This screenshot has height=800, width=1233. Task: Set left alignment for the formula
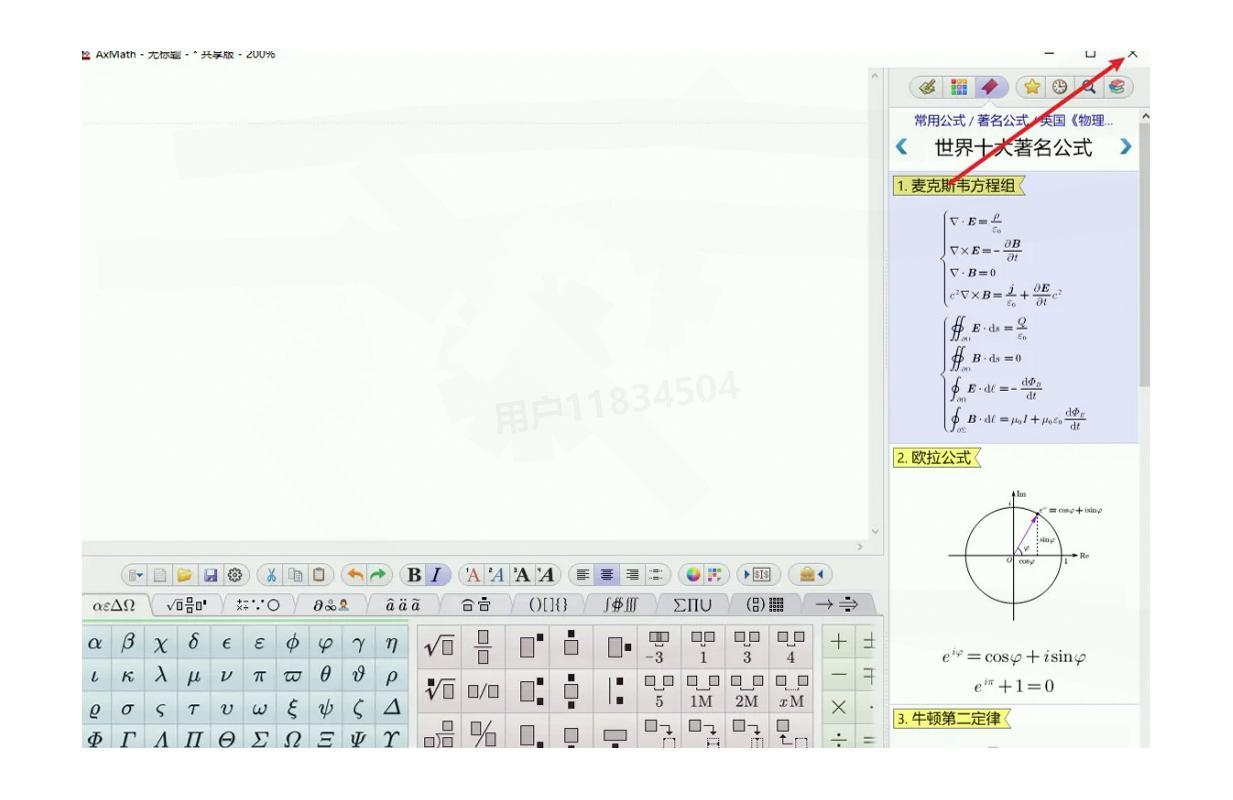581,575
